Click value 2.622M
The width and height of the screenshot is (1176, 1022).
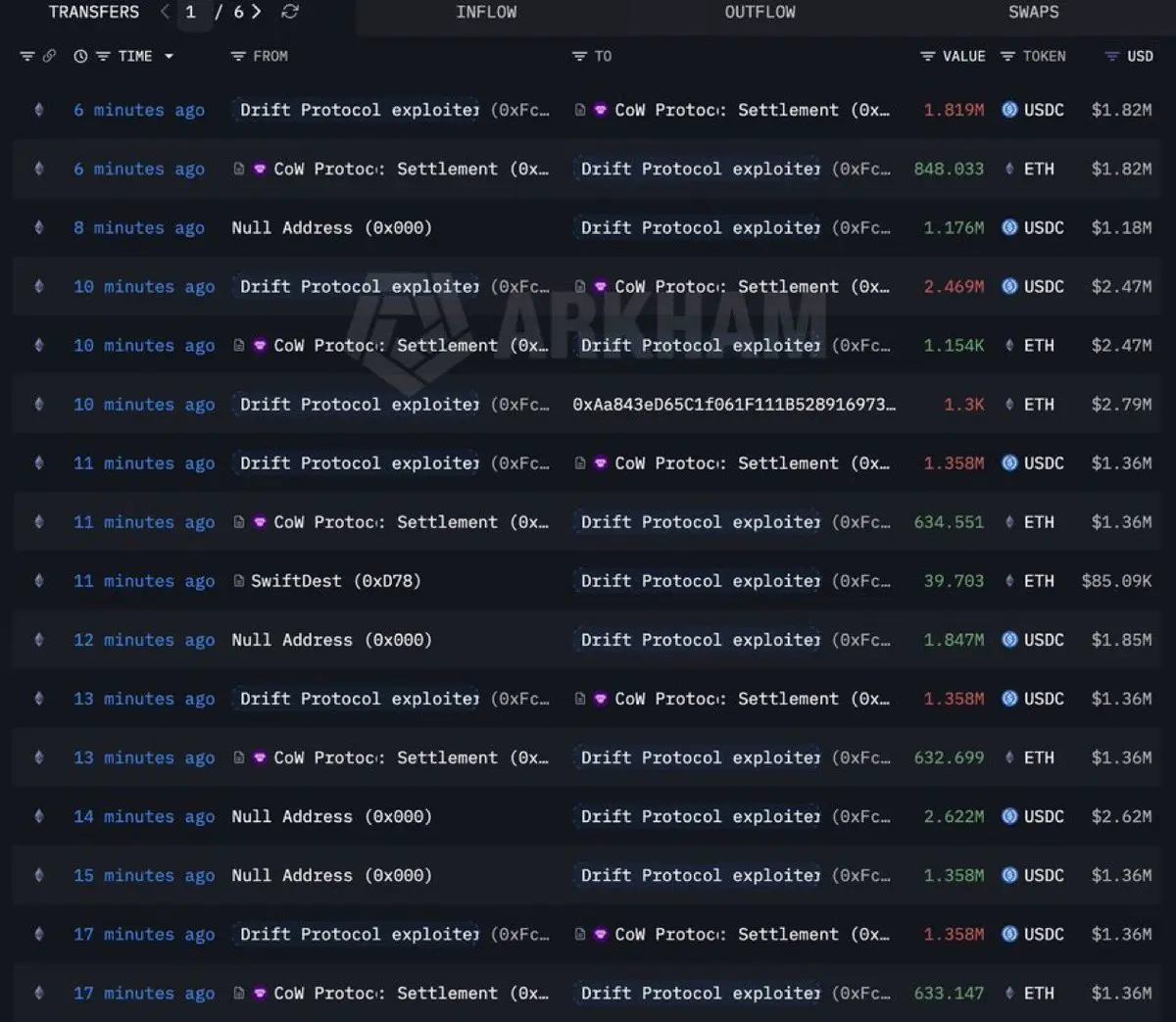pyautogui.click(x=954, y=816)
